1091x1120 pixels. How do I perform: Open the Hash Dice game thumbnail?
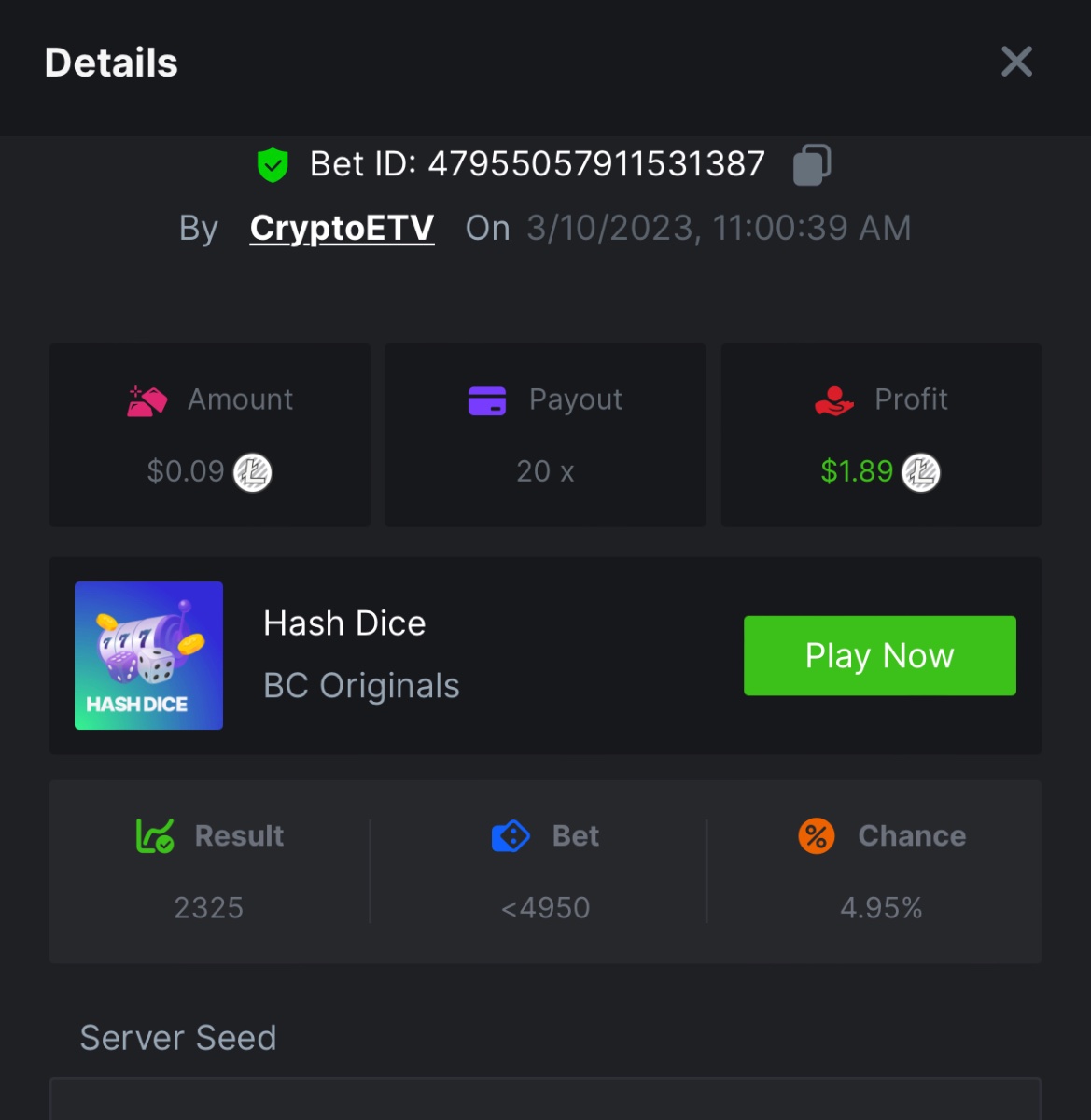148,655
